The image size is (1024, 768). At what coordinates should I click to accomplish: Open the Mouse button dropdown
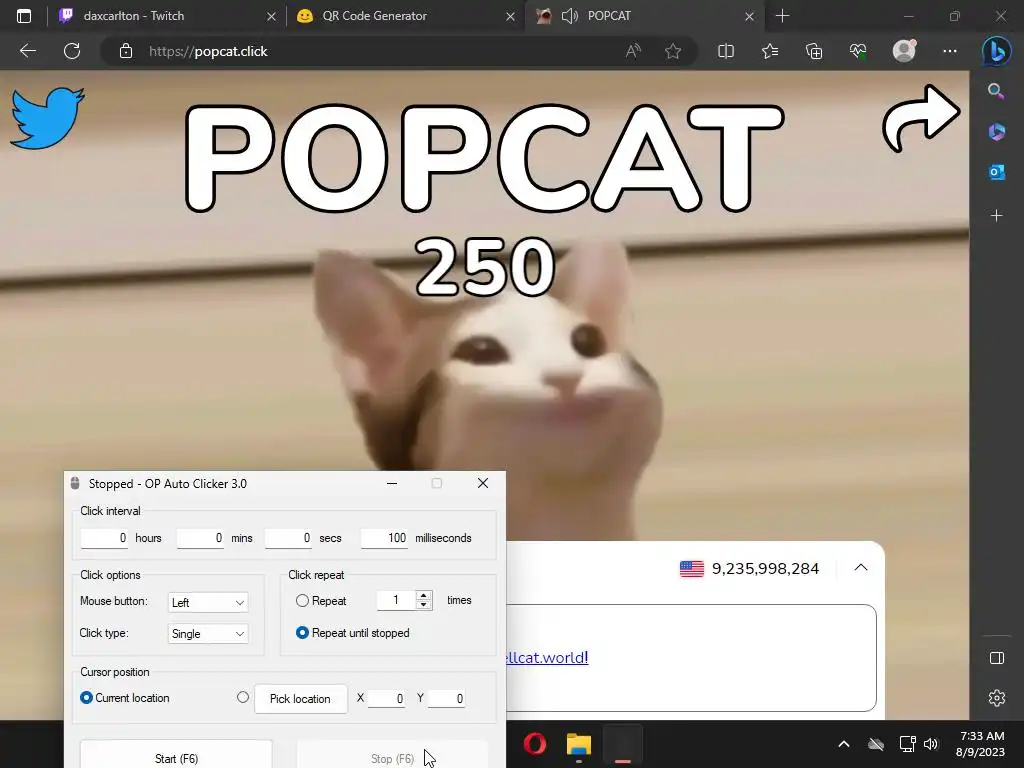[x=208, y=602]
